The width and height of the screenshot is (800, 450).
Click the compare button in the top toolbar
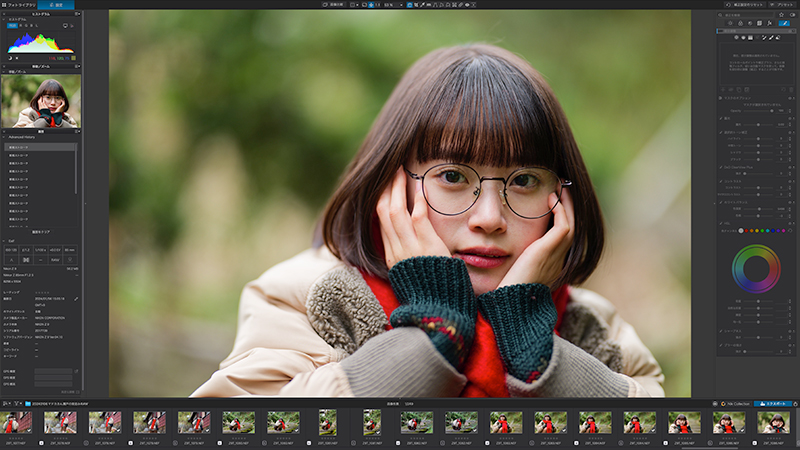[333, 4]
